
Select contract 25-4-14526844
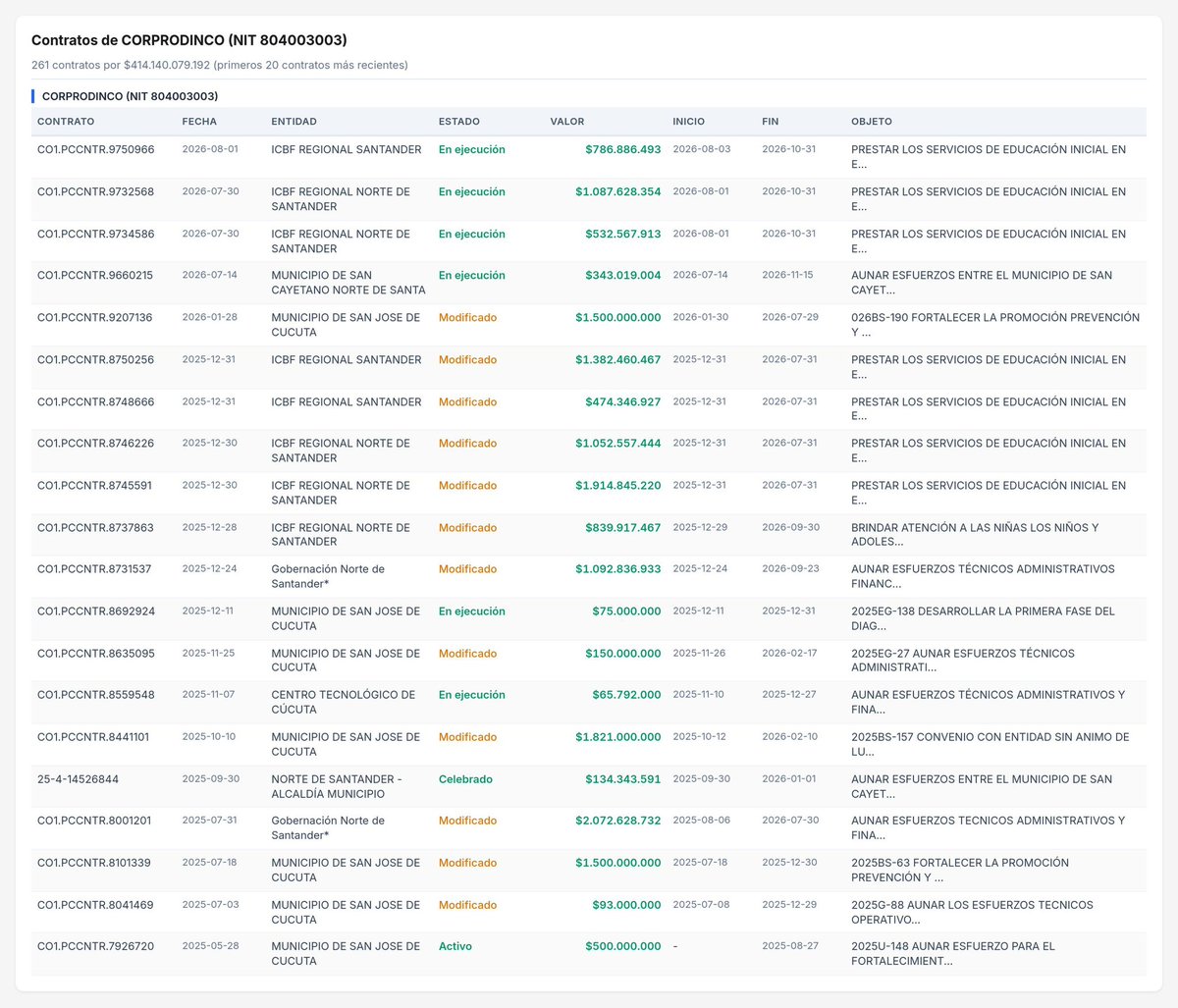click(79, 778)
